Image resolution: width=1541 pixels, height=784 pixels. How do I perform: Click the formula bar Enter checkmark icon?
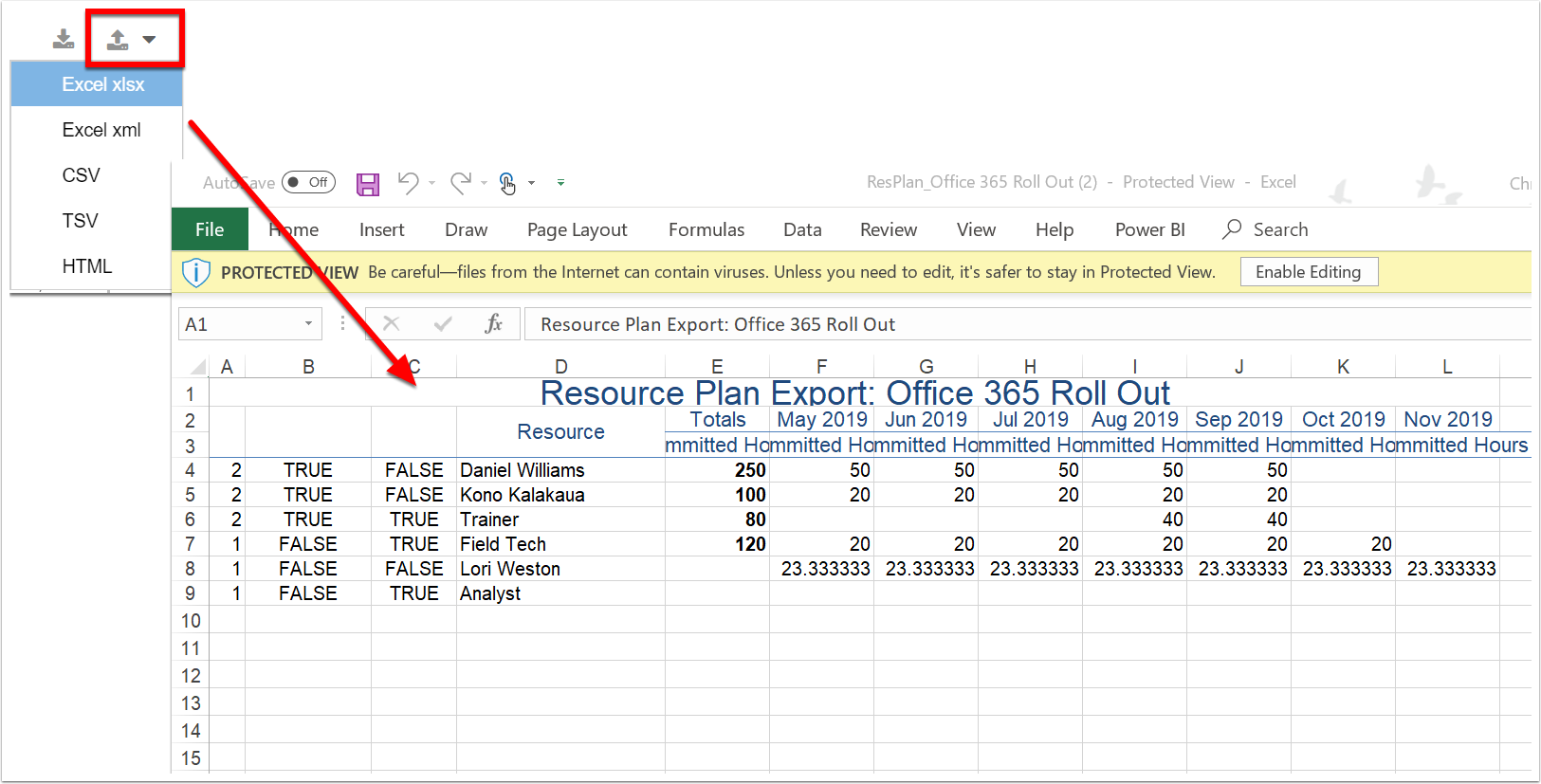442,324
